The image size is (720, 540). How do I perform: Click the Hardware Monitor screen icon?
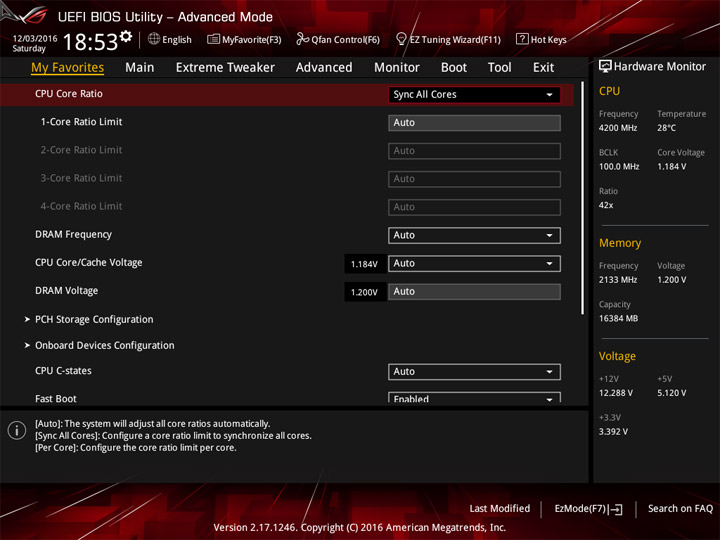[605, 67]
